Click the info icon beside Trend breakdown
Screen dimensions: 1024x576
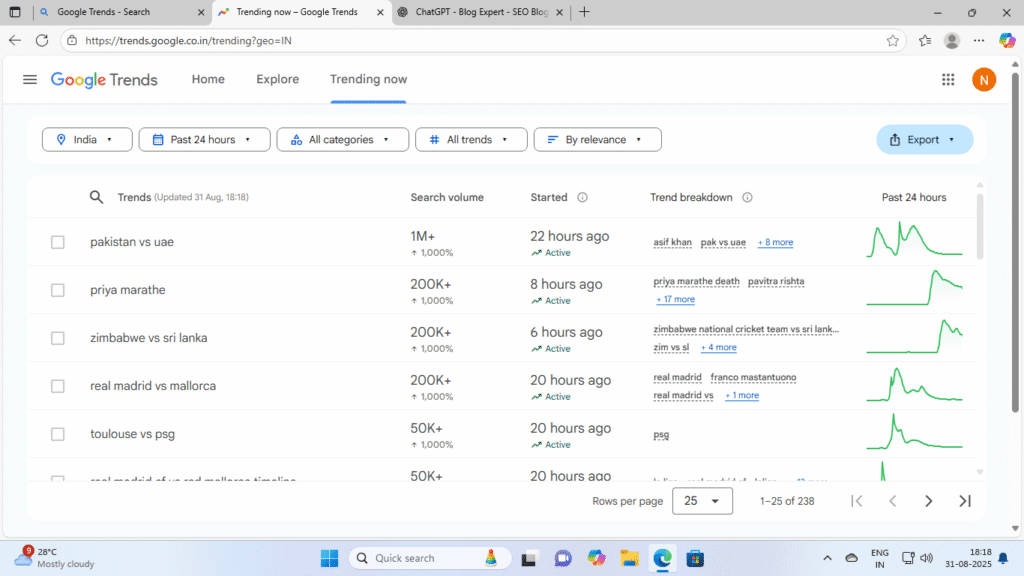747,198
